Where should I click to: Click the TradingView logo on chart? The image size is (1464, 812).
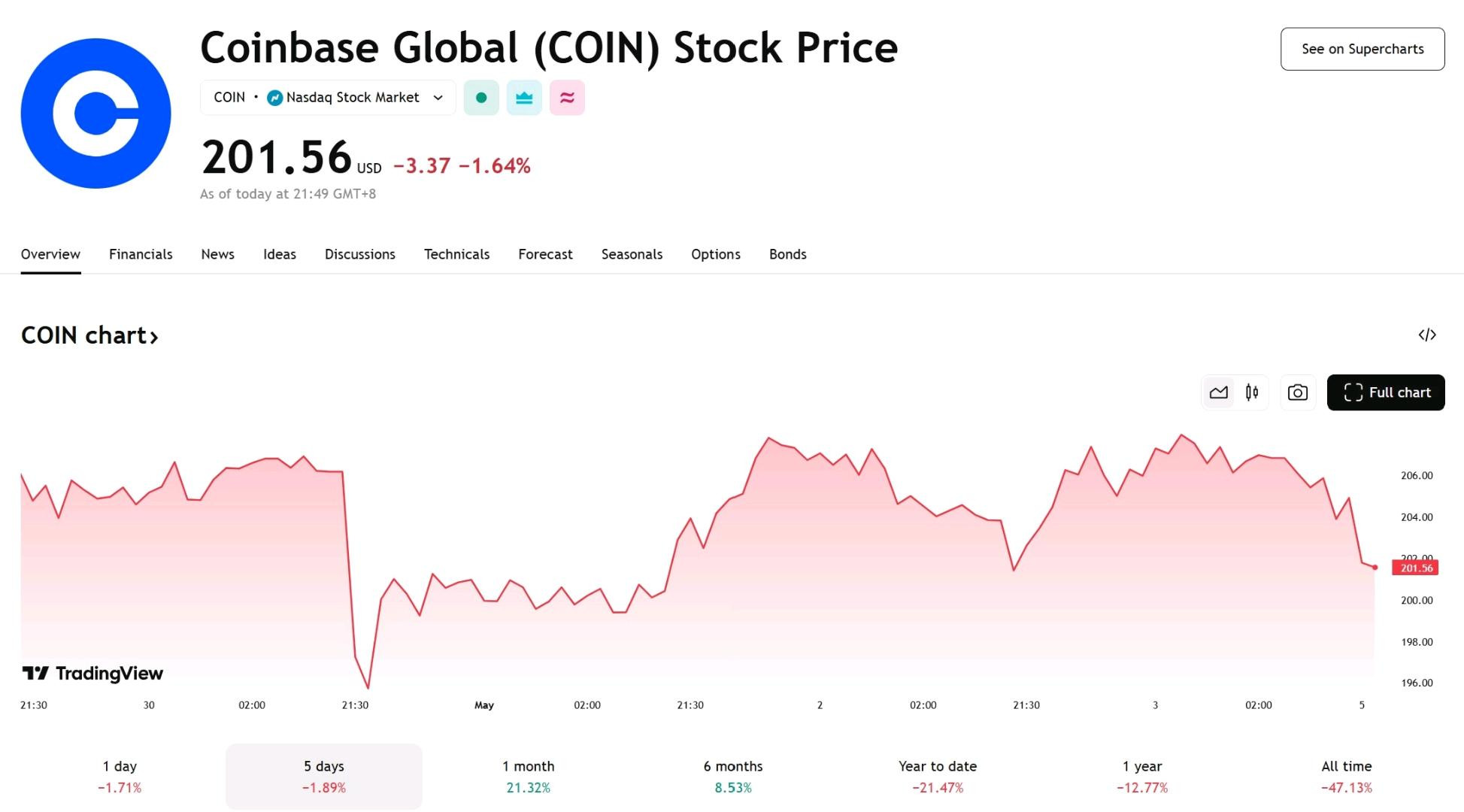click(x=92, y=673)
